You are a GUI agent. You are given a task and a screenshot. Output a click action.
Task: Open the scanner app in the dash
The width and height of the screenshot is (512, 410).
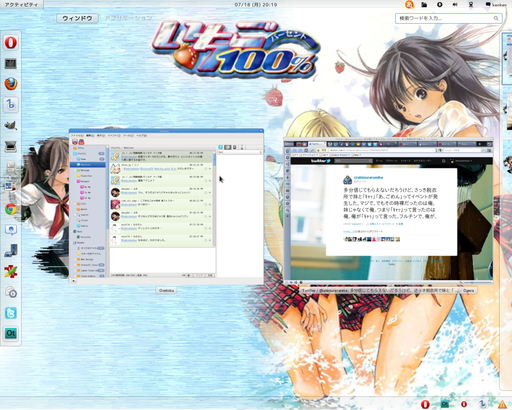coord(11,146)
